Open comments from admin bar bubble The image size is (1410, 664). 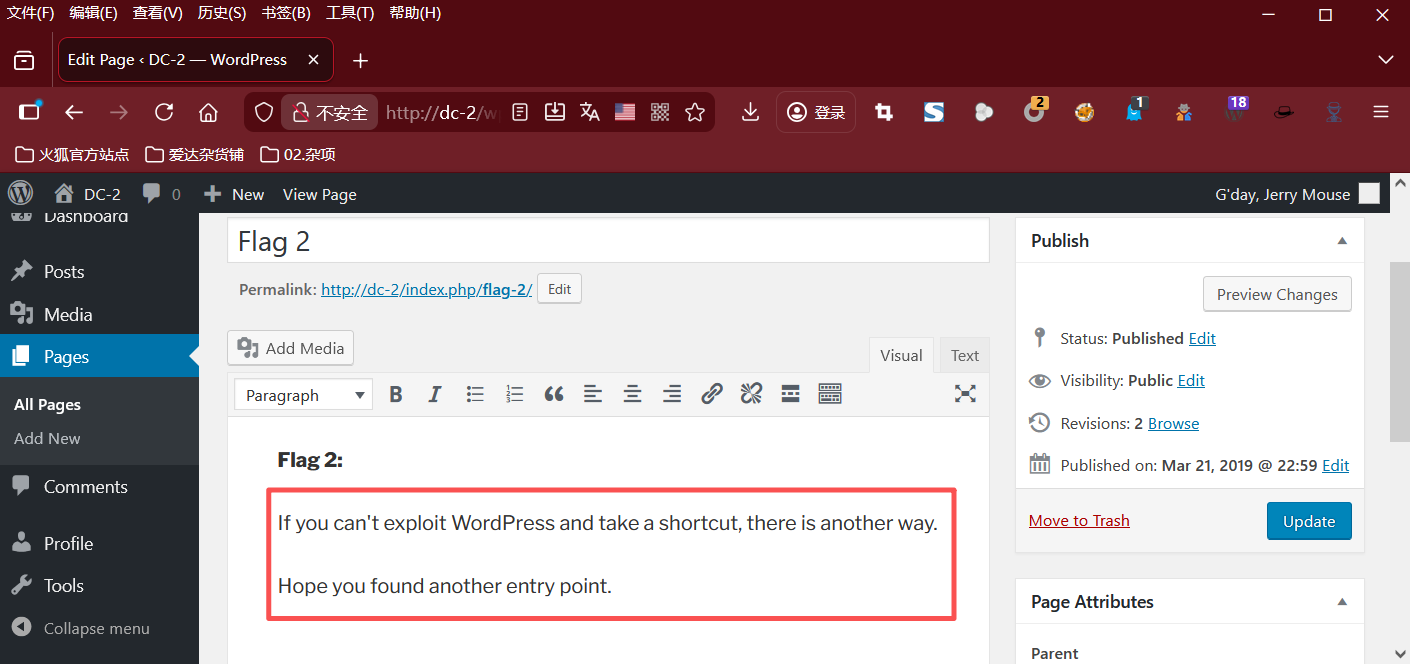coord(161,194)
